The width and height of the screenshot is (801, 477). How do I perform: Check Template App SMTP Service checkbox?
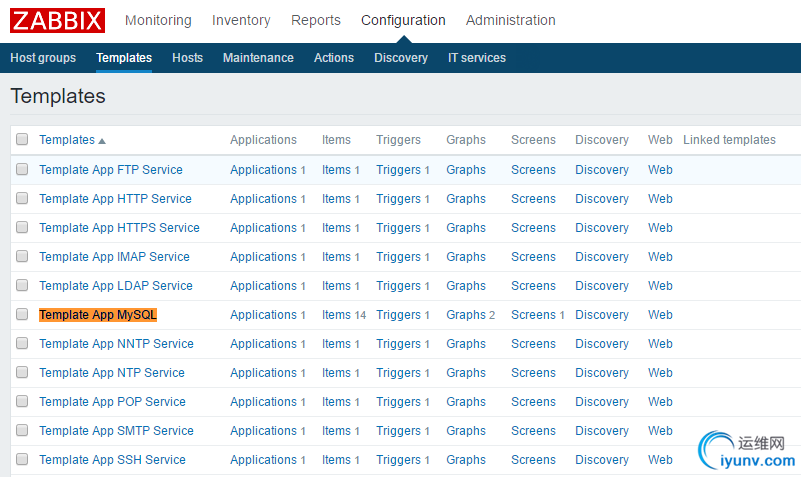click(x=22, y=431)
